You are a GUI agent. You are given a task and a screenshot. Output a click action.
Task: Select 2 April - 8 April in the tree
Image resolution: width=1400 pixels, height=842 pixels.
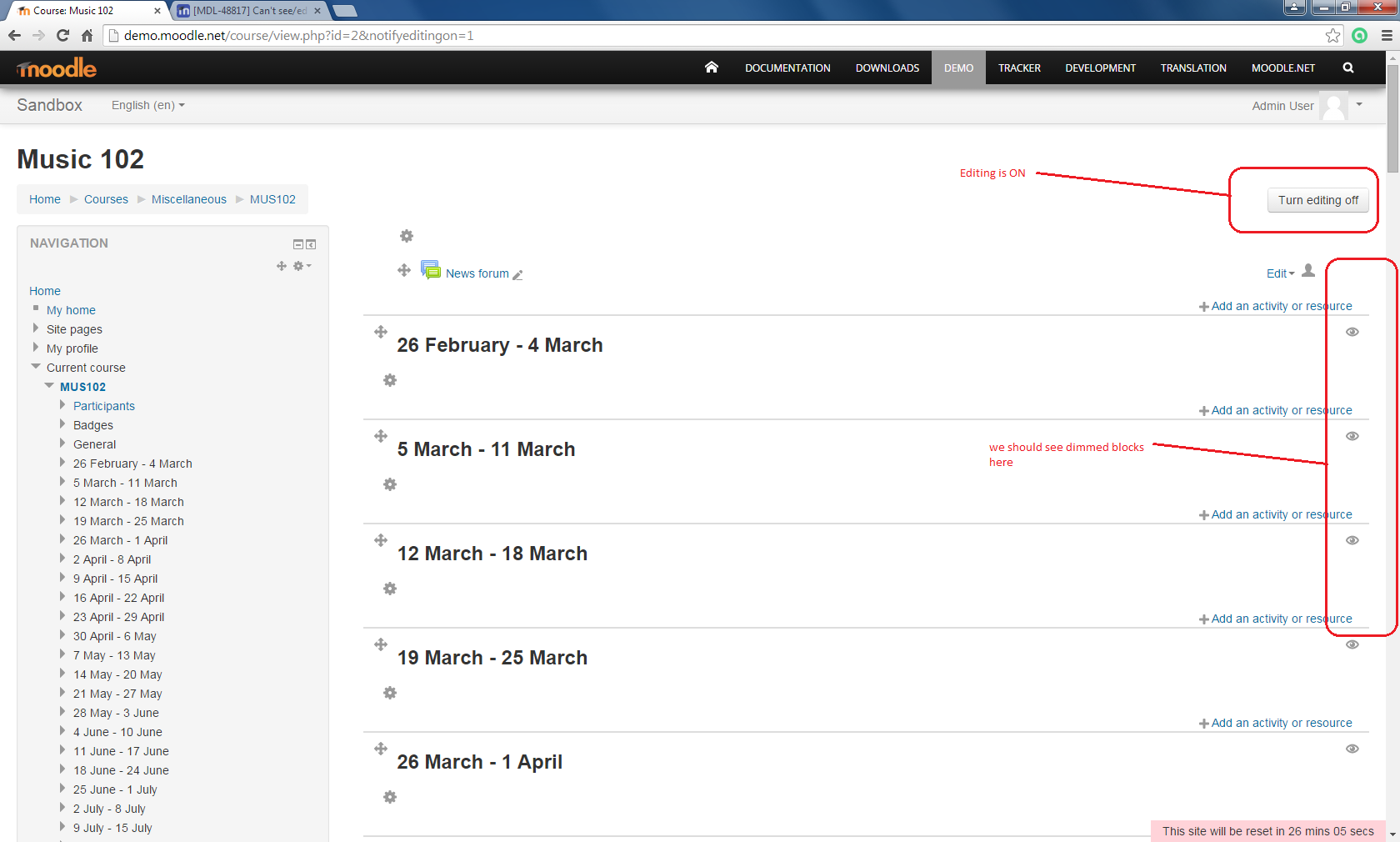click(x=112, y=559)
